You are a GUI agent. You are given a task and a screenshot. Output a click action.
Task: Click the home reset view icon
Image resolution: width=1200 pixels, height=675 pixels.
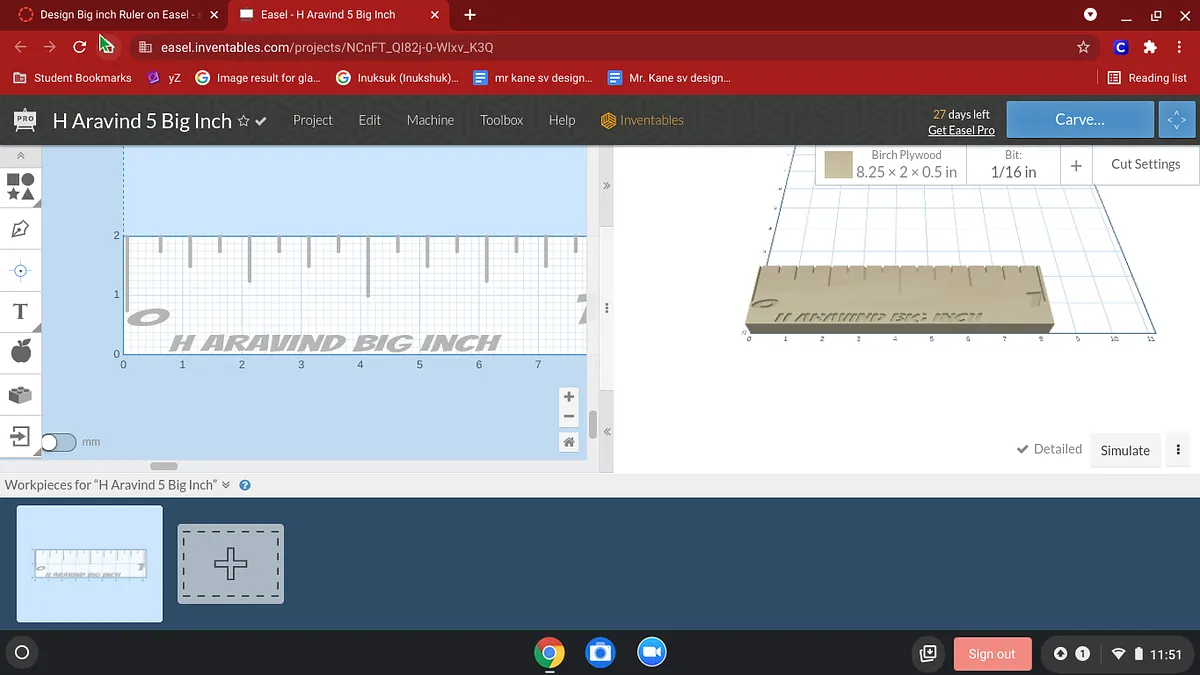pos(569,442)
